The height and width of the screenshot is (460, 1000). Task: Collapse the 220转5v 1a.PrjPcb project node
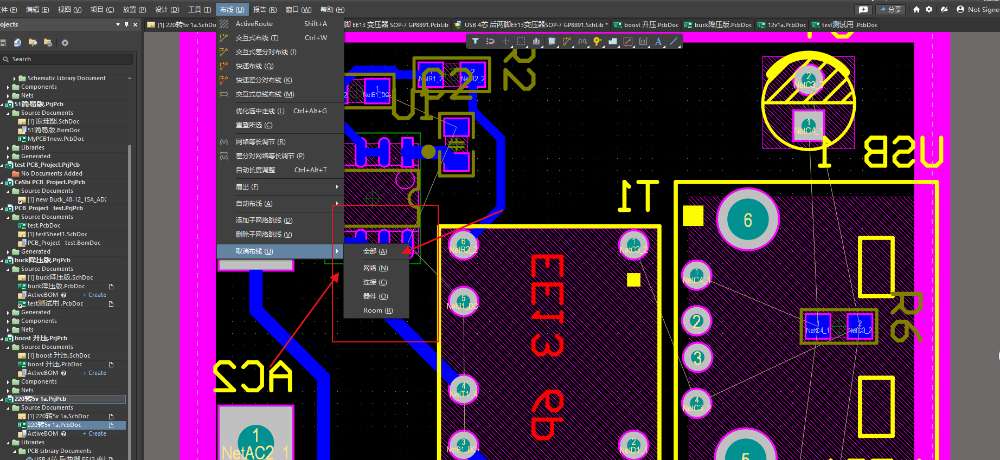(3, 399)
